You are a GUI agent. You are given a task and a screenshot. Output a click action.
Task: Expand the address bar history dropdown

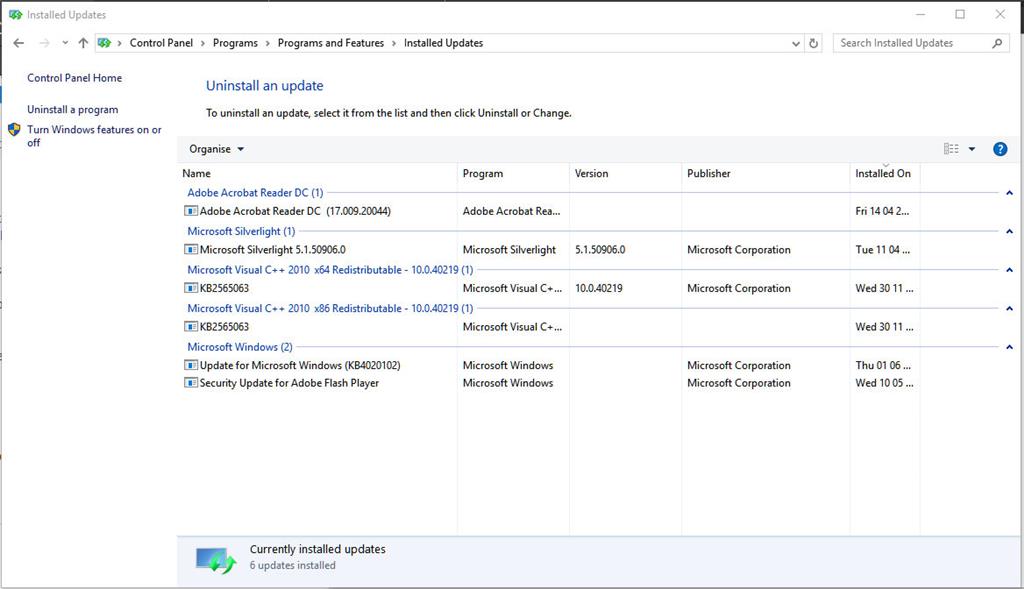(x=795, y=44)
